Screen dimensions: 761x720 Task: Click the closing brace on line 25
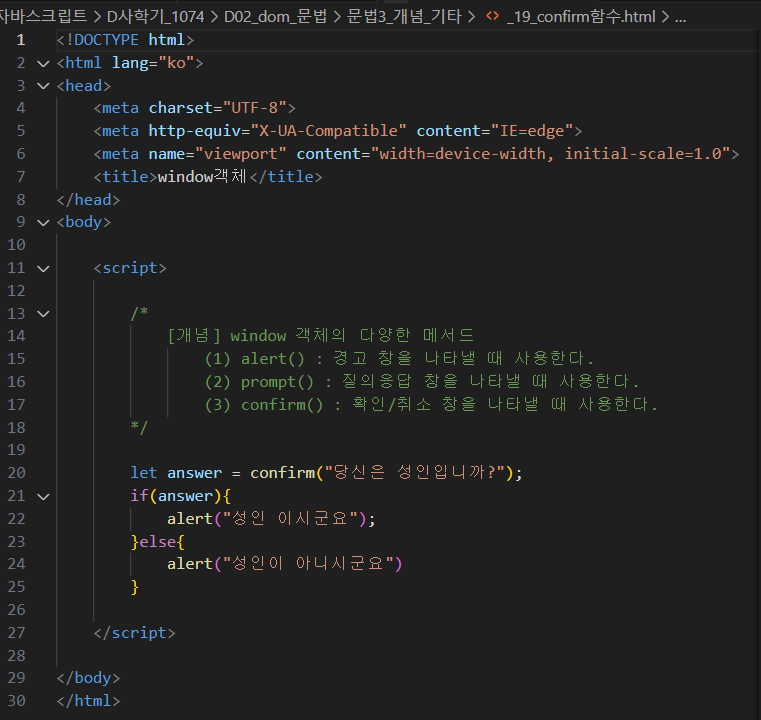135,588
